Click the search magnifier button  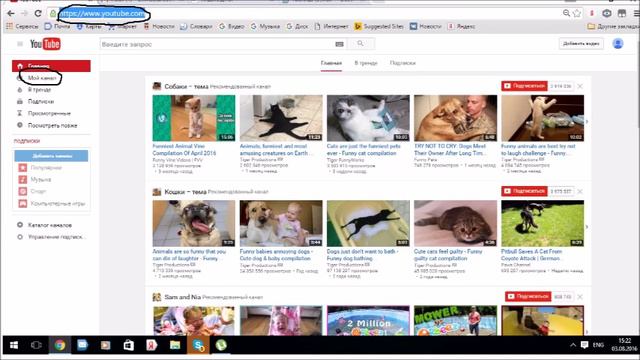[x=360, y=44]
